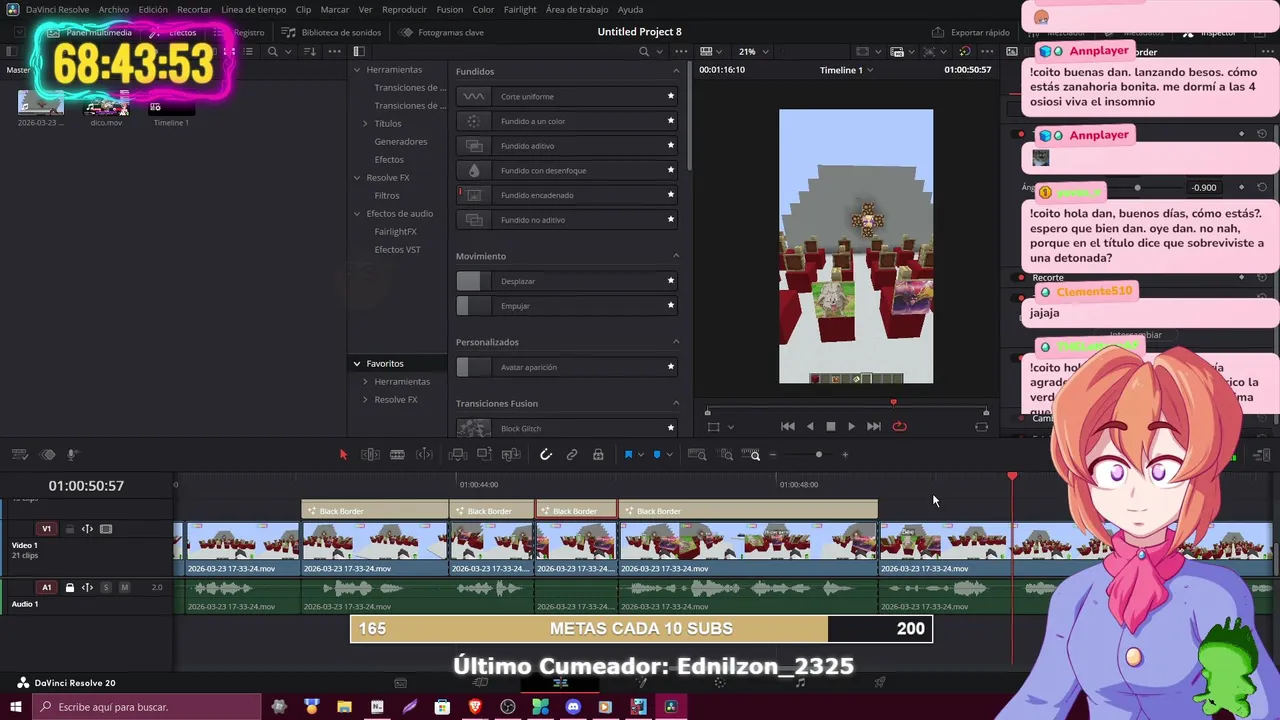Toggle Position Lock icon
Screen dimensions: 1280x720
(x=598, y=455)
